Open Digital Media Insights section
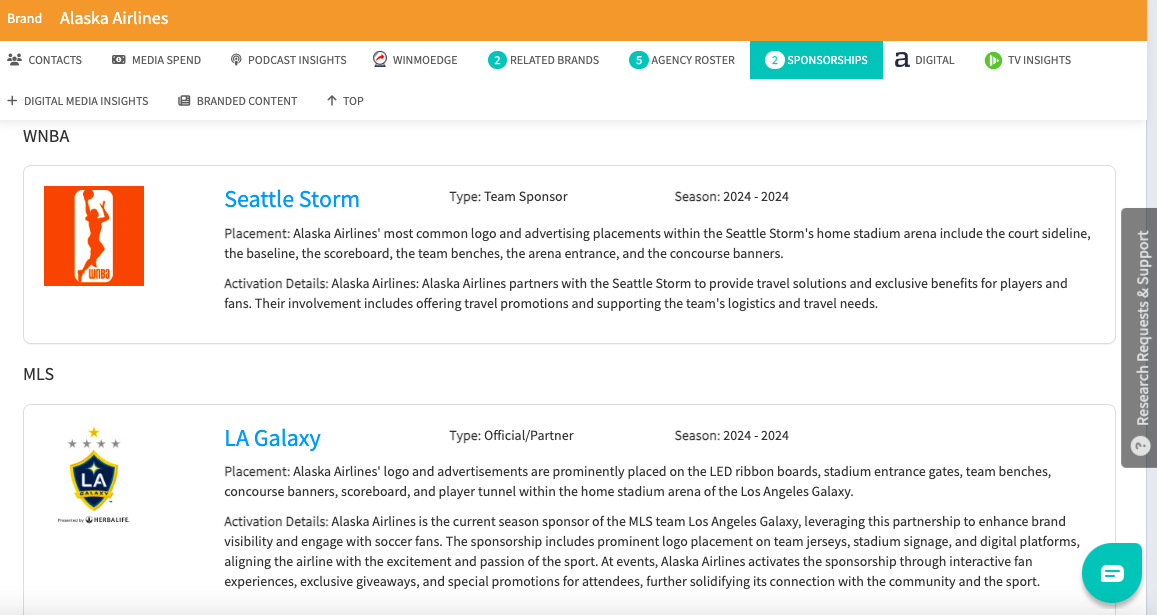 [x=77, y=101]
